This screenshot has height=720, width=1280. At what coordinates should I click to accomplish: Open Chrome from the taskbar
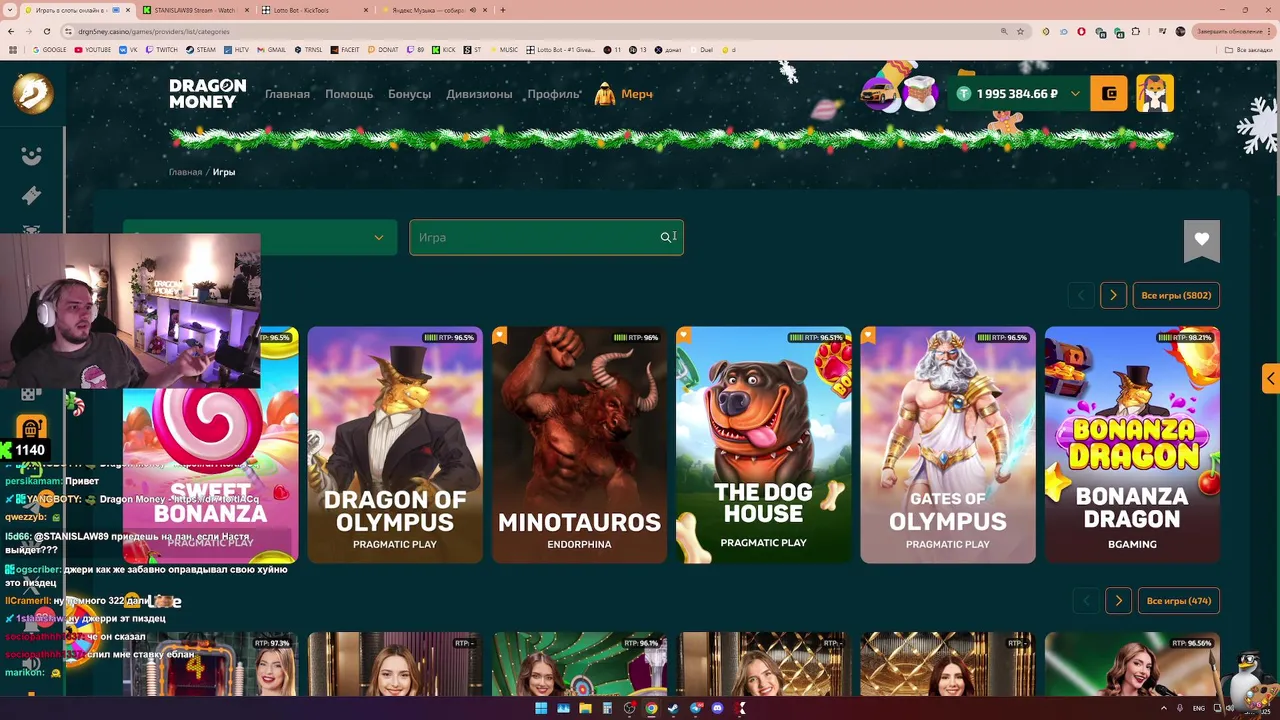coord(651,708)
